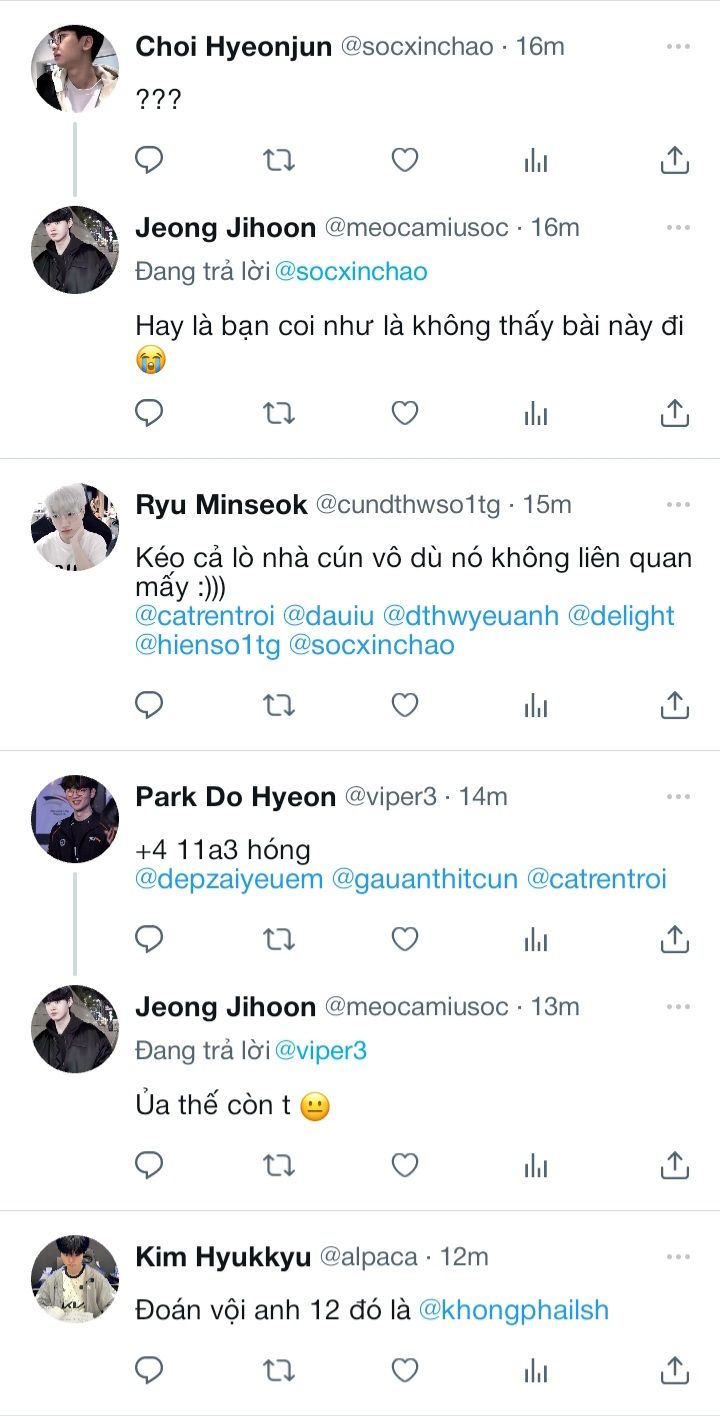Like Choi Hyeonjun's ??? tweet
This screenshot has width=720, height=1416.
pyautogui.click(x=404, y=160)
